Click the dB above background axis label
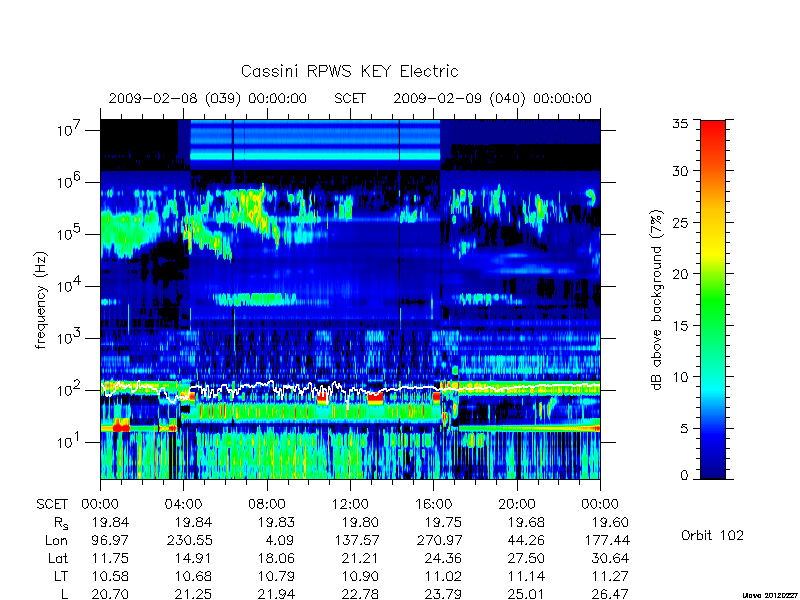800x600 pixels. coord(657,300)
